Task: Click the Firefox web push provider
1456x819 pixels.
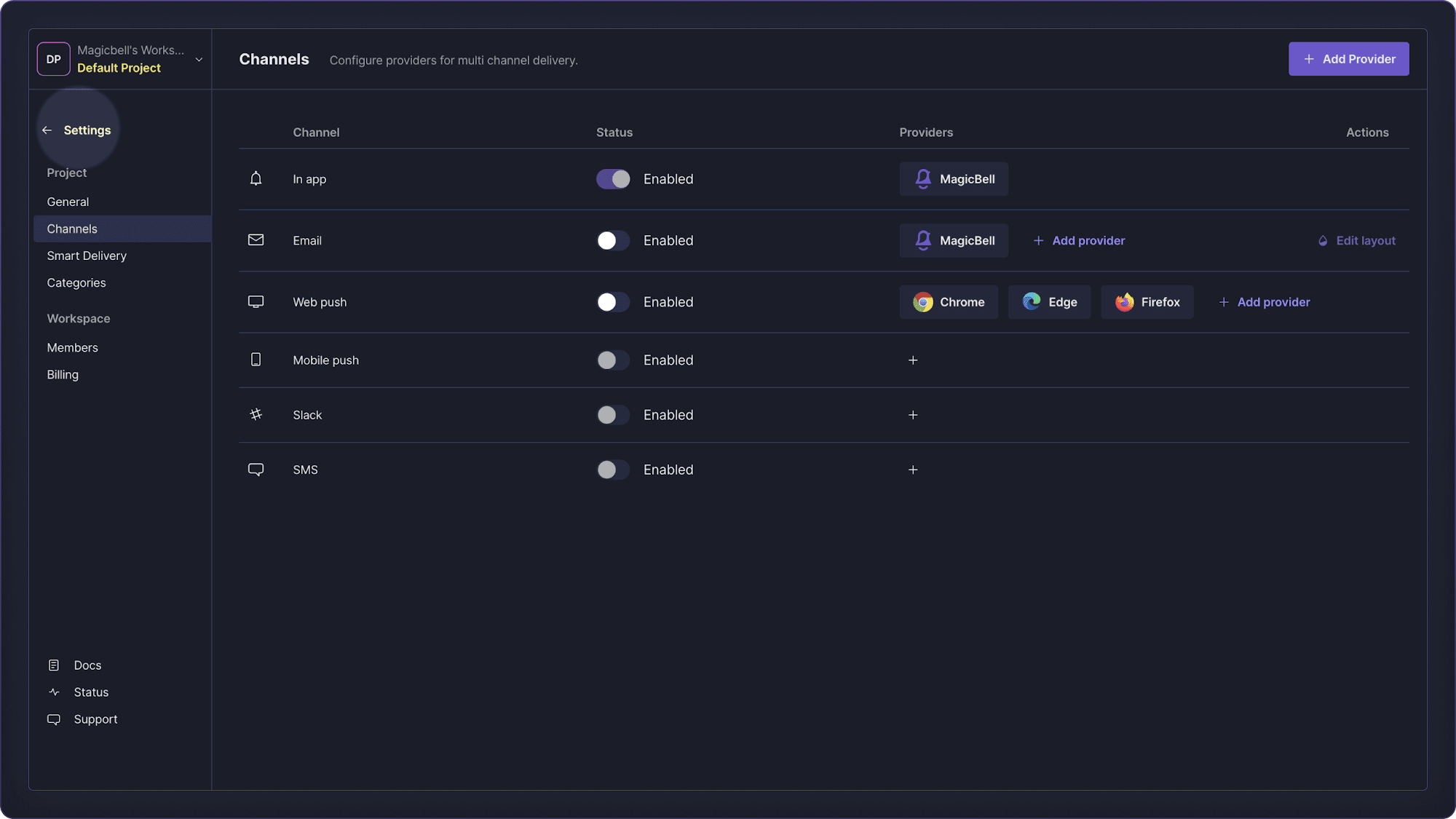Action: 1147,302
